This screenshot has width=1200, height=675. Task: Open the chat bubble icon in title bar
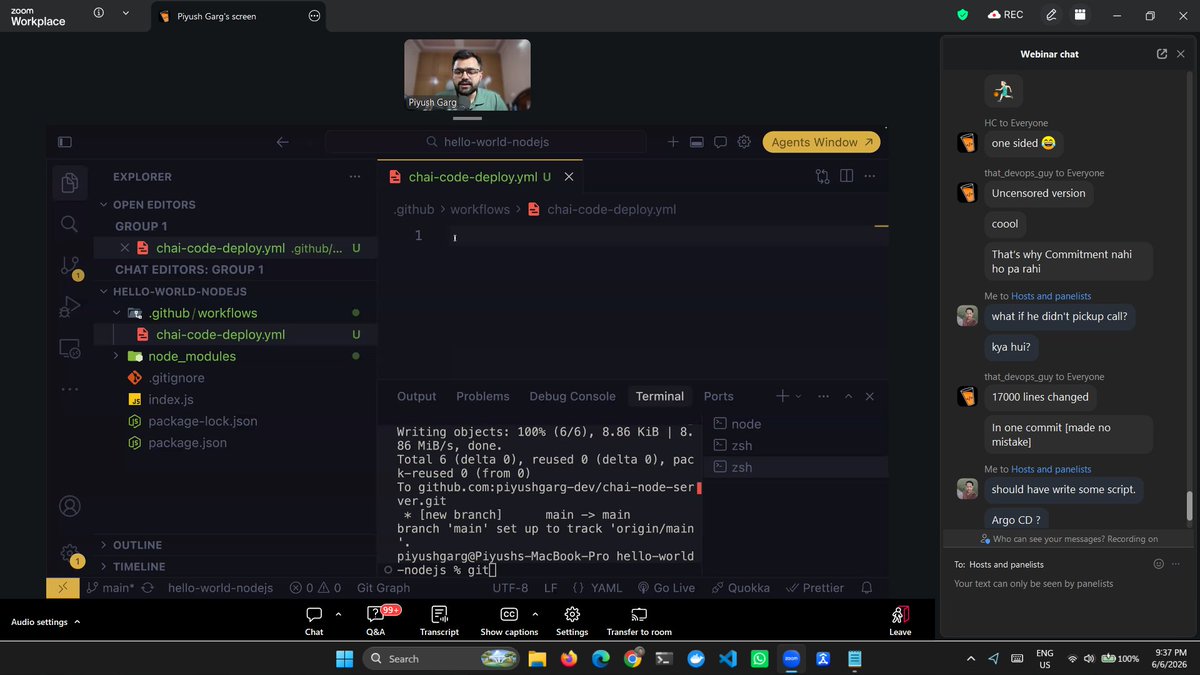[720, 142]
